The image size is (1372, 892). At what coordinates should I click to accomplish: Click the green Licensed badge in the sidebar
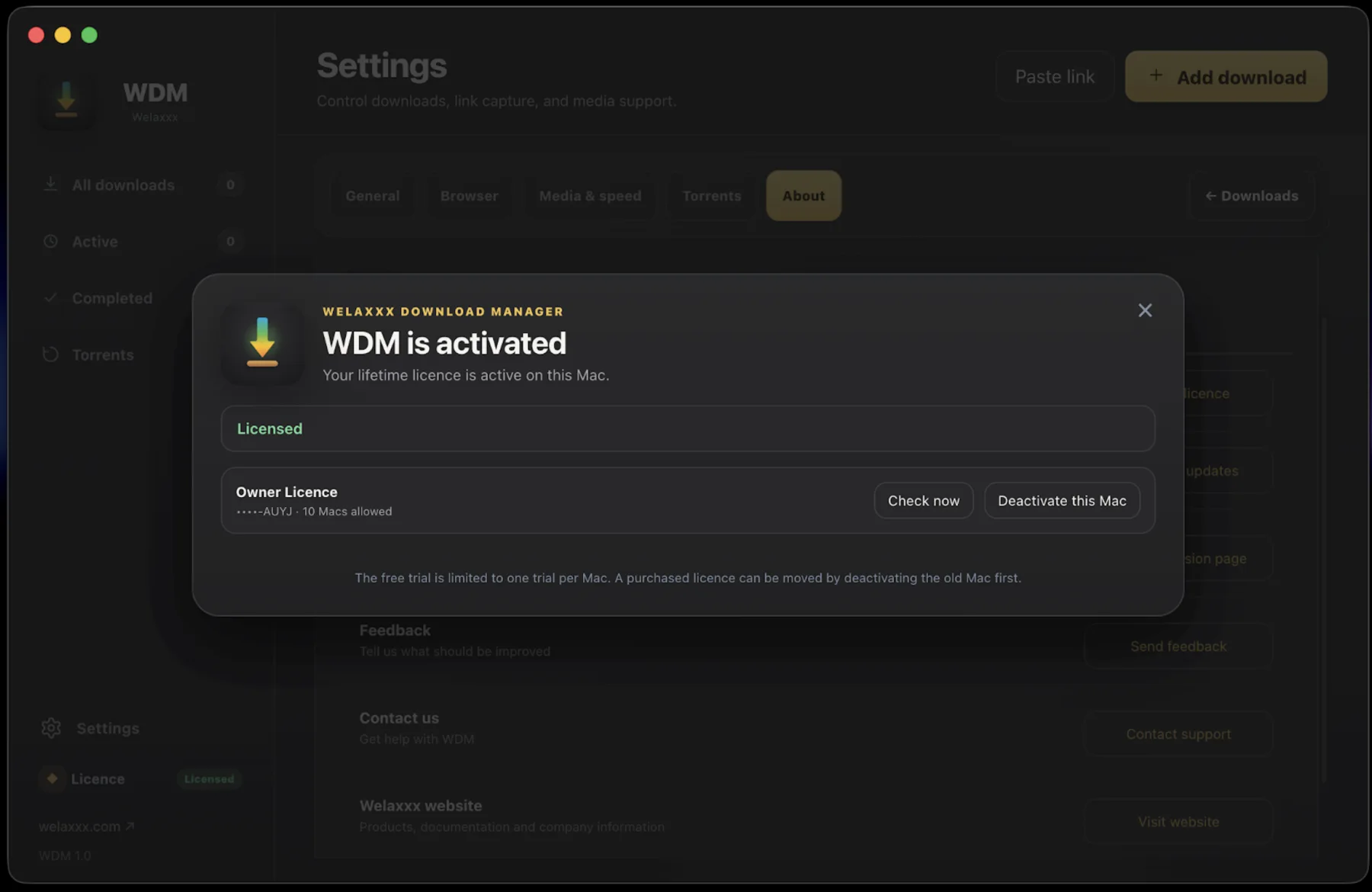[x=209, y=778]
